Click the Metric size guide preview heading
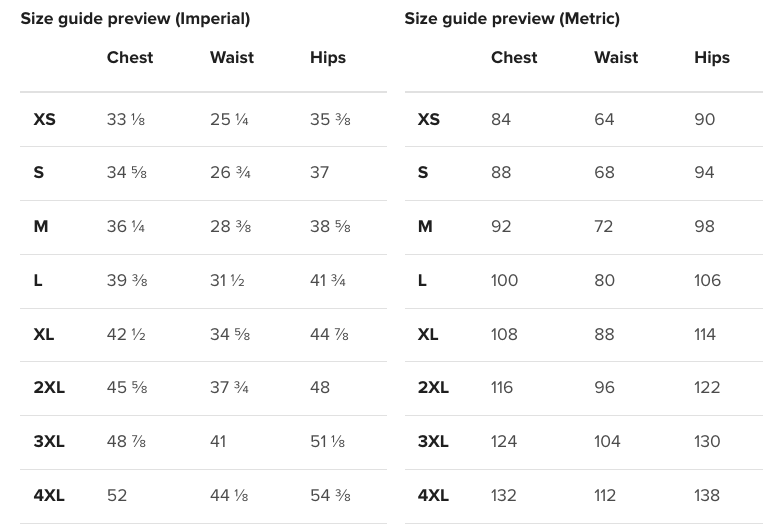Screen dimensions: 763x526 pyautogui.click(x=512, y=19)
